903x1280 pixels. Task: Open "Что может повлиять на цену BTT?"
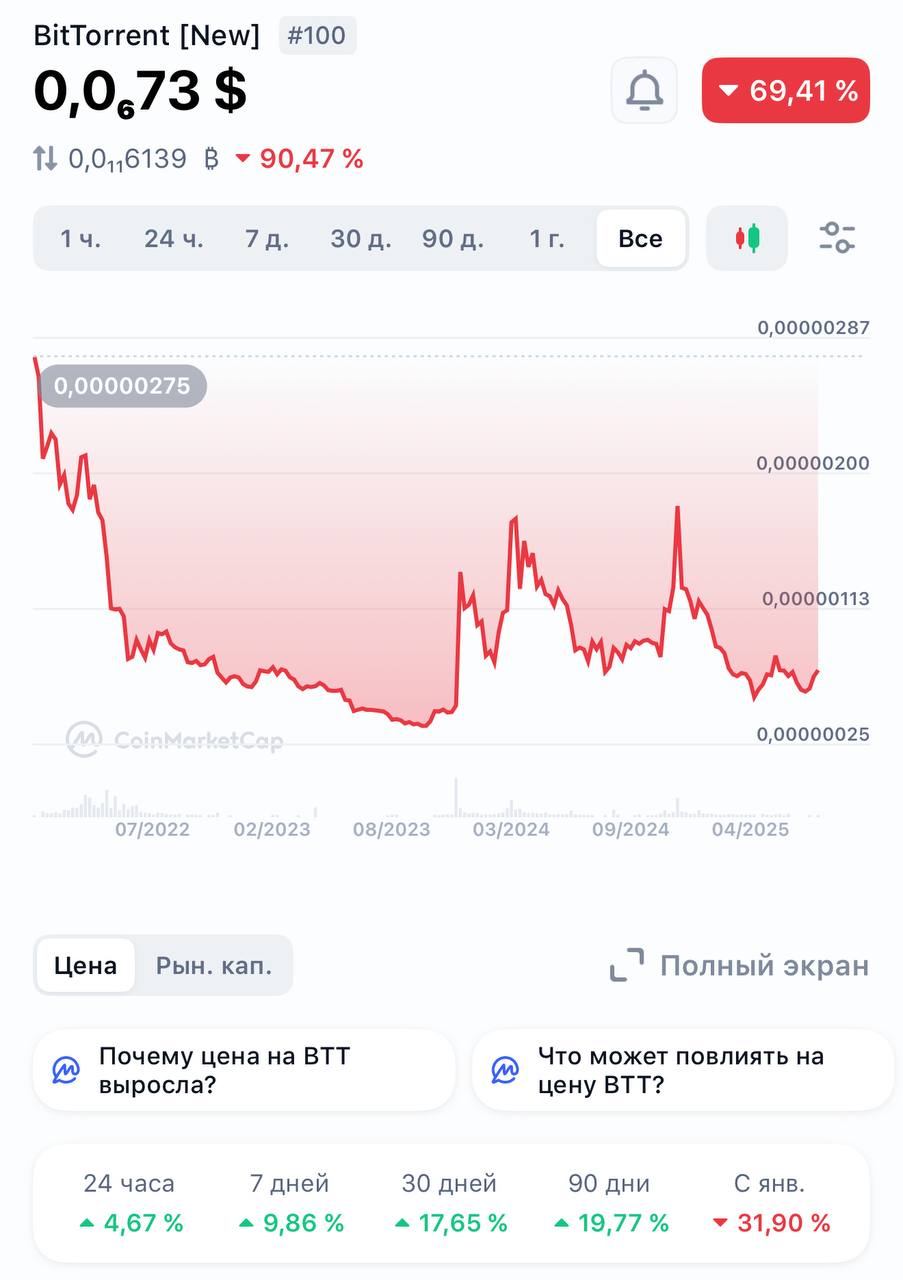click(x=682, y=1070)
